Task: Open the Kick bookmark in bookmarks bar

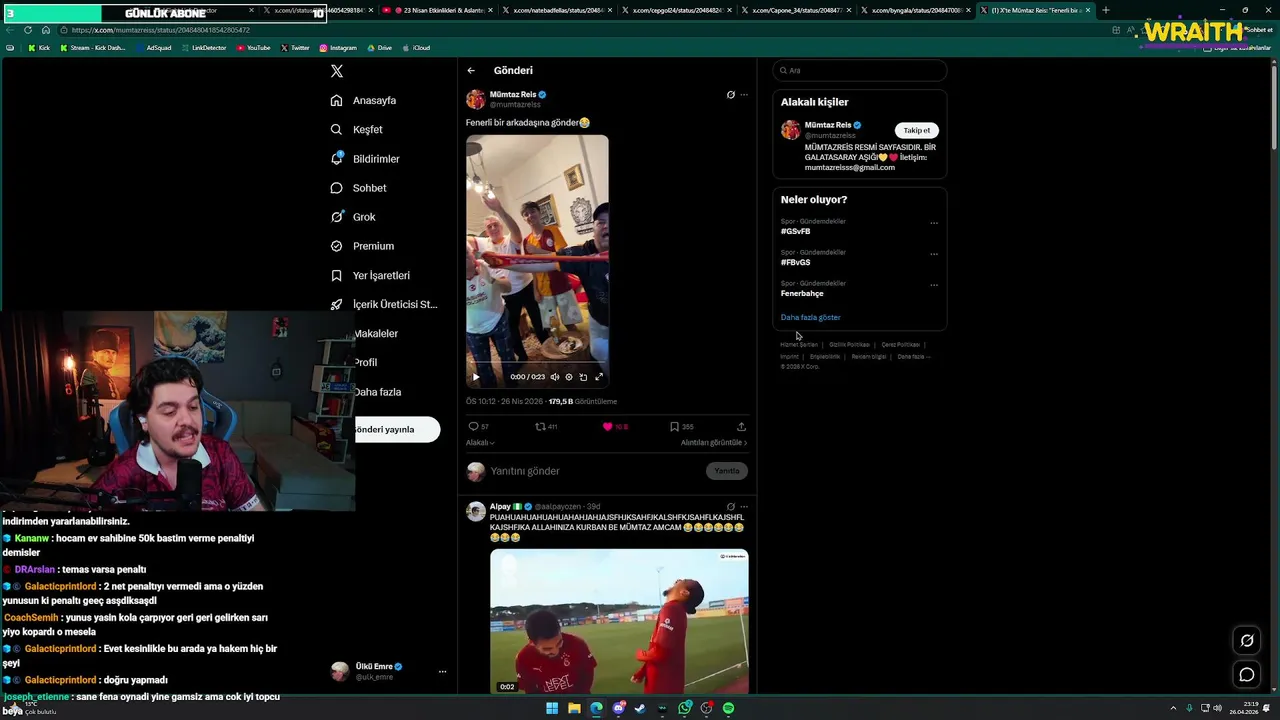Action: (39, 48)
